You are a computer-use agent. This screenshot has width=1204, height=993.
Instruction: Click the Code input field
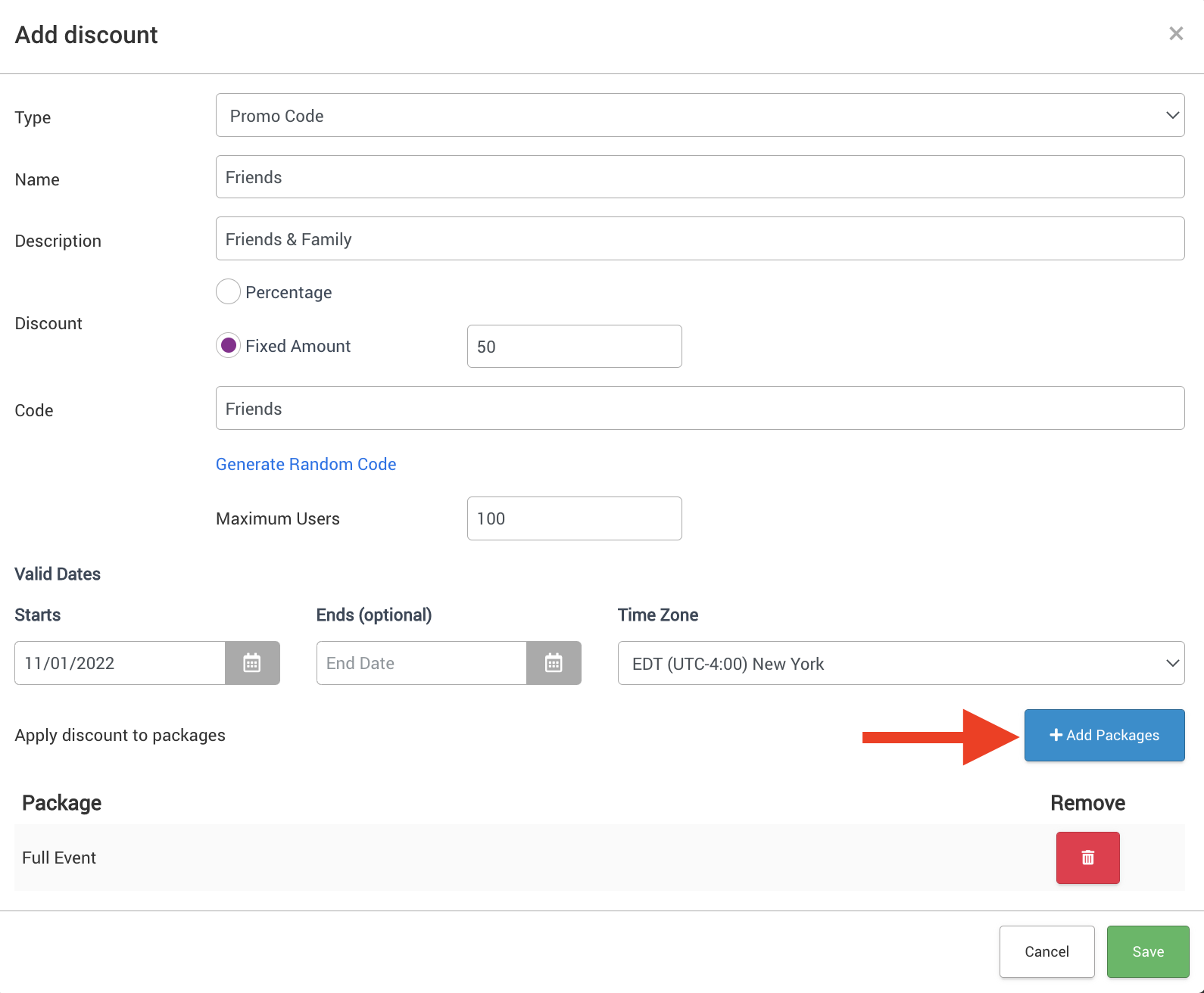coord(700,409)
